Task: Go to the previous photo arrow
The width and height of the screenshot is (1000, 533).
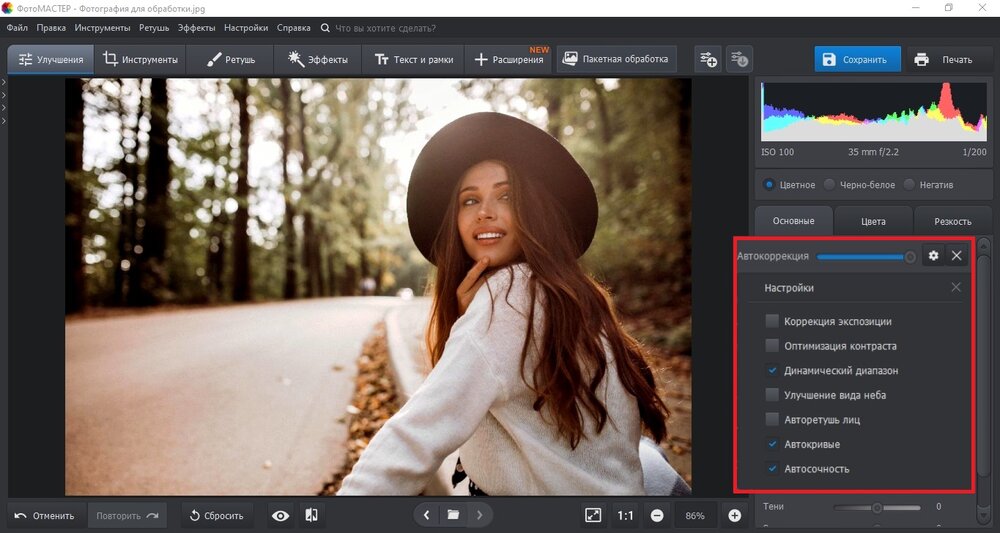Action: tap(427, 516)
